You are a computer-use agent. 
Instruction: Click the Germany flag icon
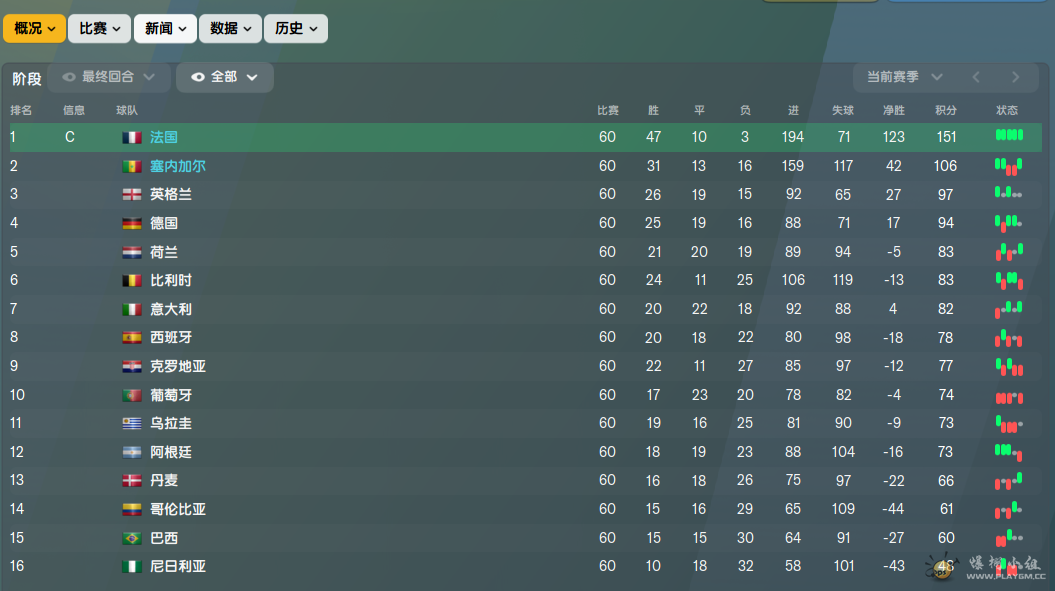[x=132, y=223]
